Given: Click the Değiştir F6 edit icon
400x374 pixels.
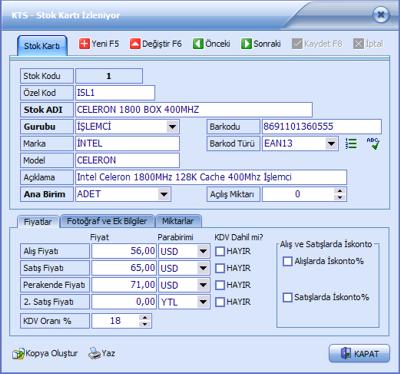Looking at the screenshot, I should [135, 44].
